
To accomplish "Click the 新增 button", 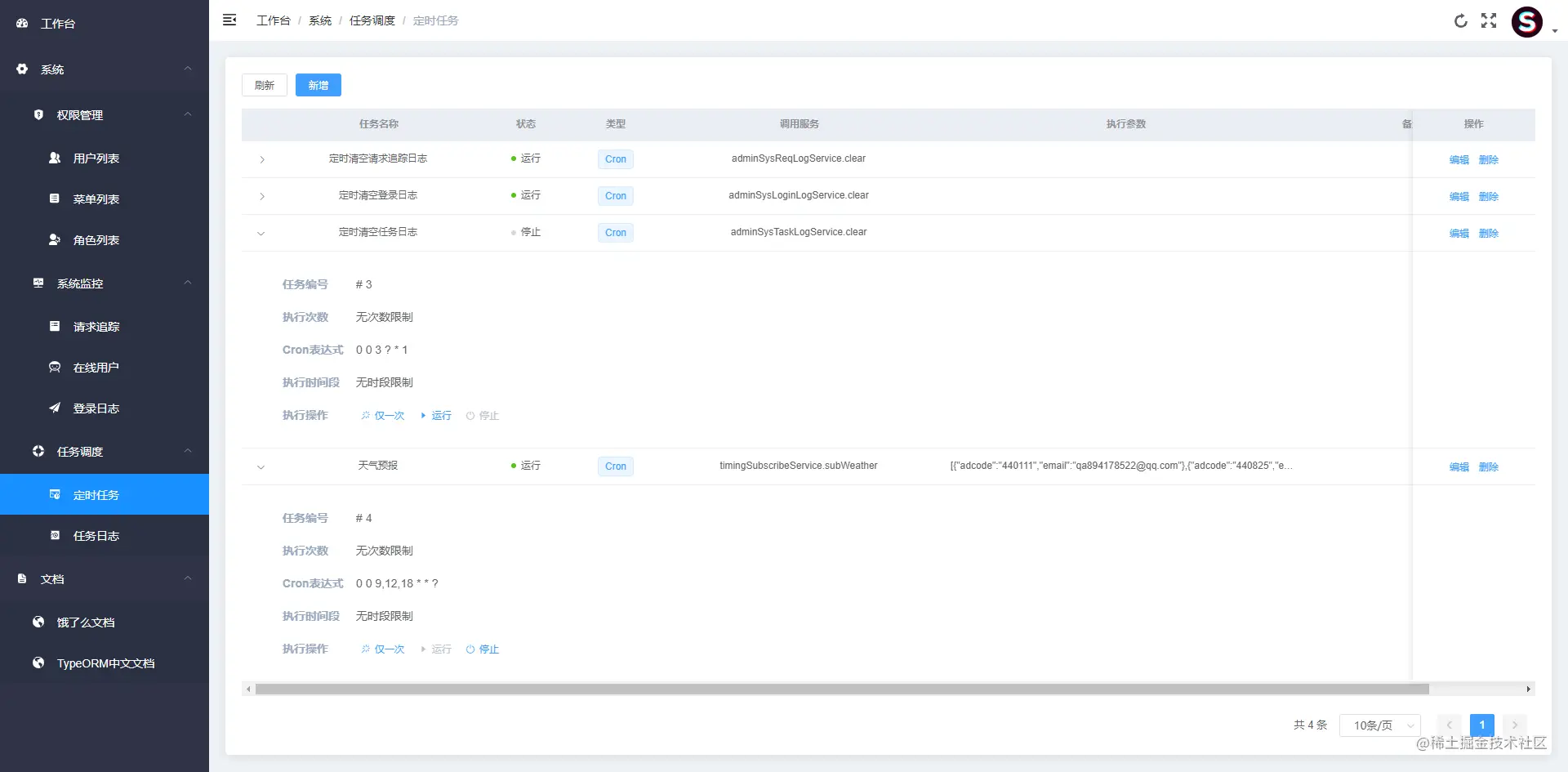I will coord(318,85).
